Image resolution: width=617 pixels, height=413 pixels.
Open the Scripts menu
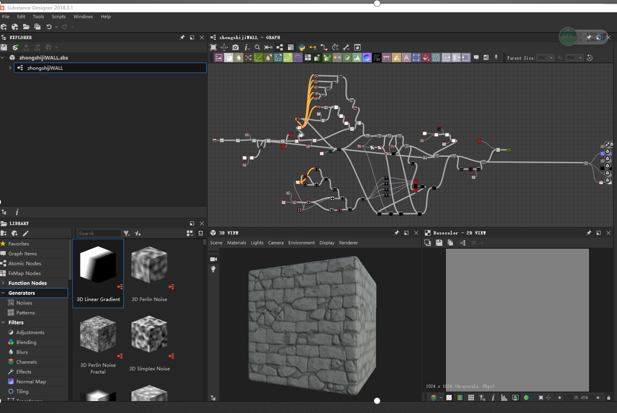[x=59, y=17]
